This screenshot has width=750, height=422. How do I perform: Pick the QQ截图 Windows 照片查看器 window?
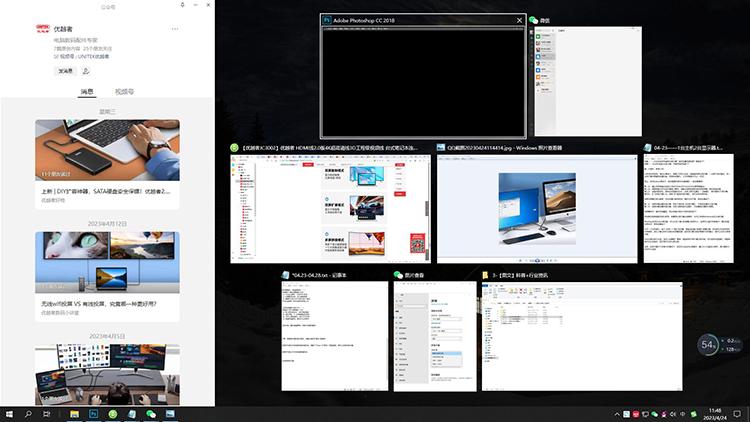click(x=535, y=207)
